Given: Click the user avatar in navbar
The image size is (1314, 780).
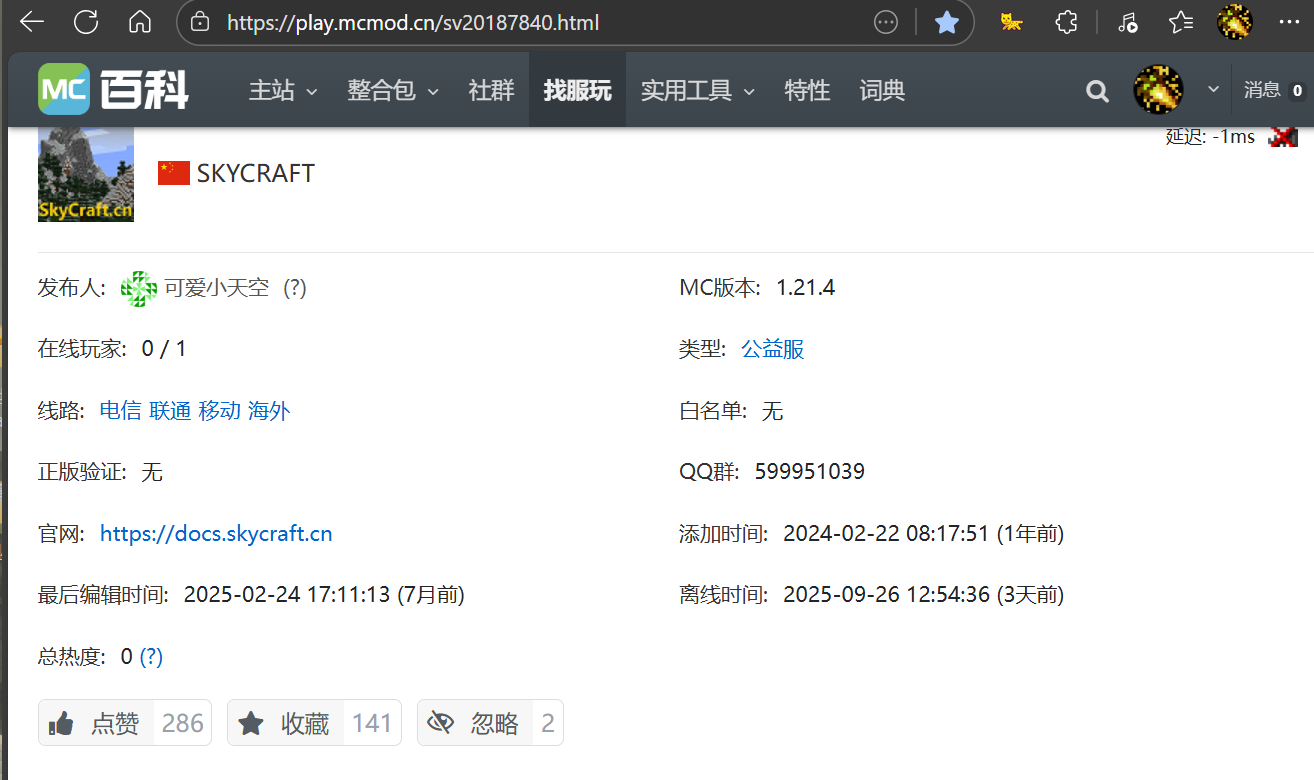Looking at the screenshot, I should [x=1158, y=90].
